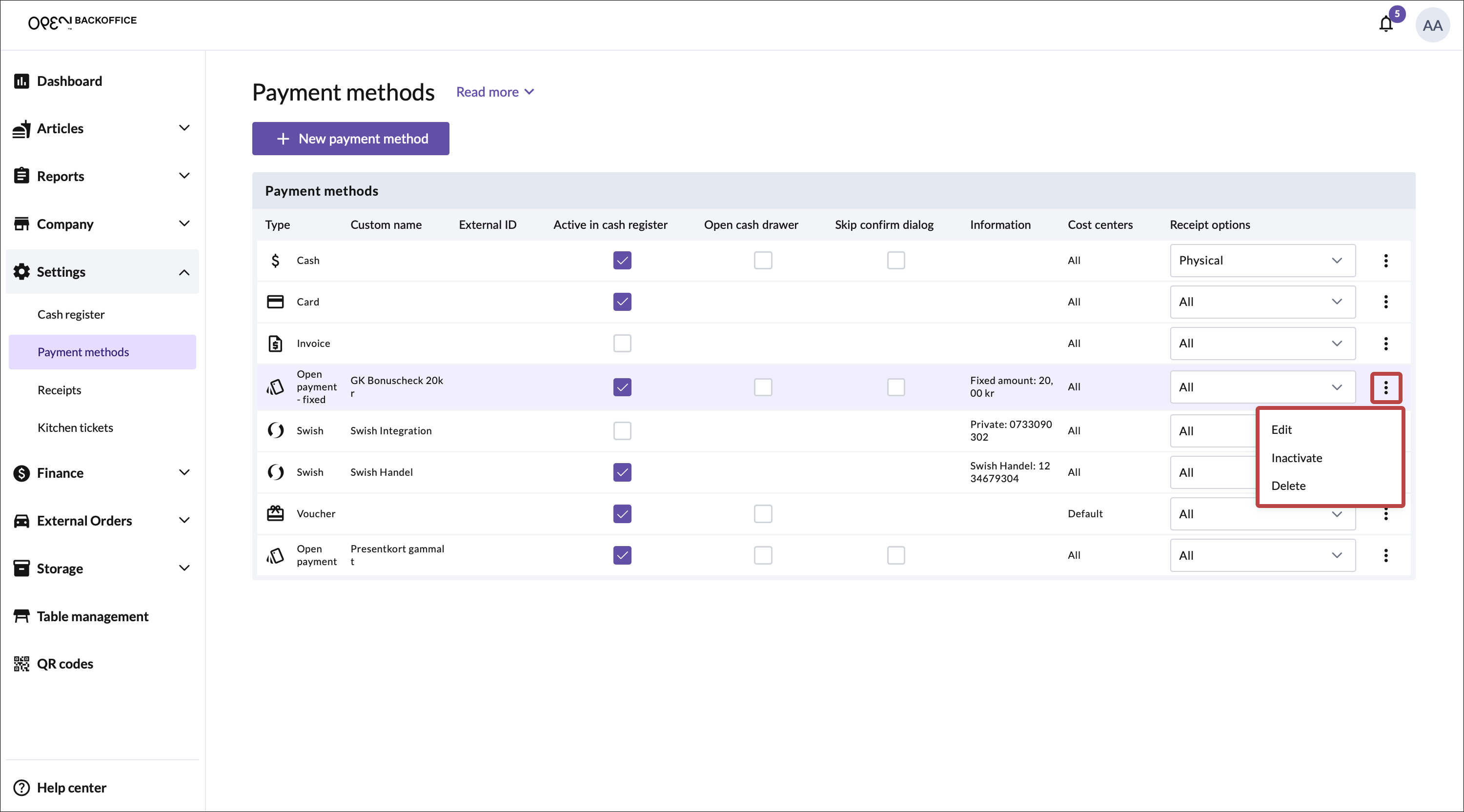Click the Voucher gift card icon
This screenshot has height=812, width=1464.
point(276,513)
